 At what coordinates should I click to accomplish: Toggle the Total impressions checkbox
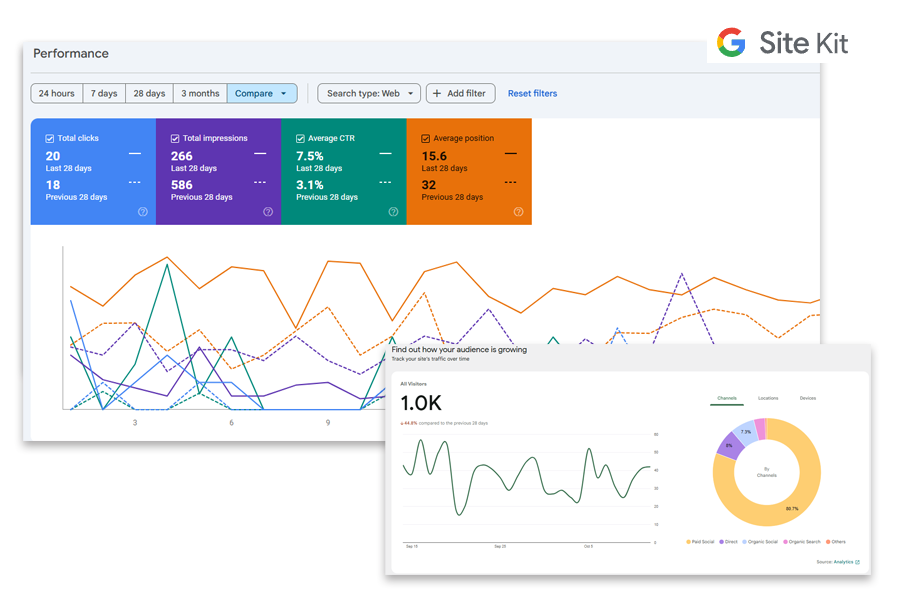[175, 139]
